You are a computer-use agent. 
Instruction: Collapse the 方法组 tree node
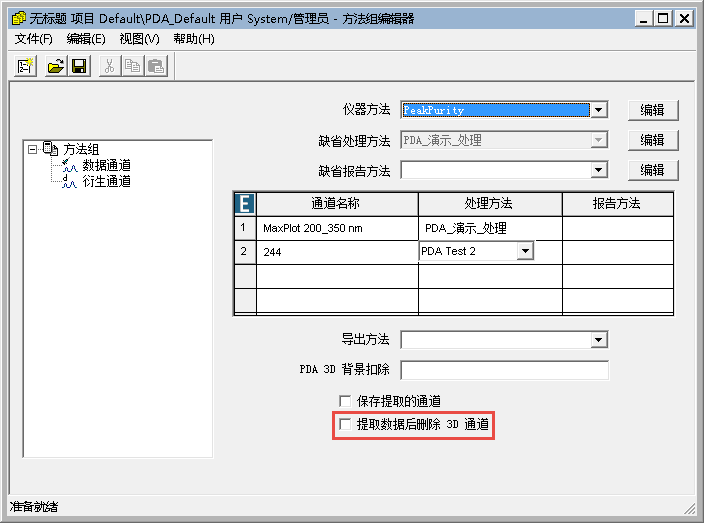[x=32, y=149]
